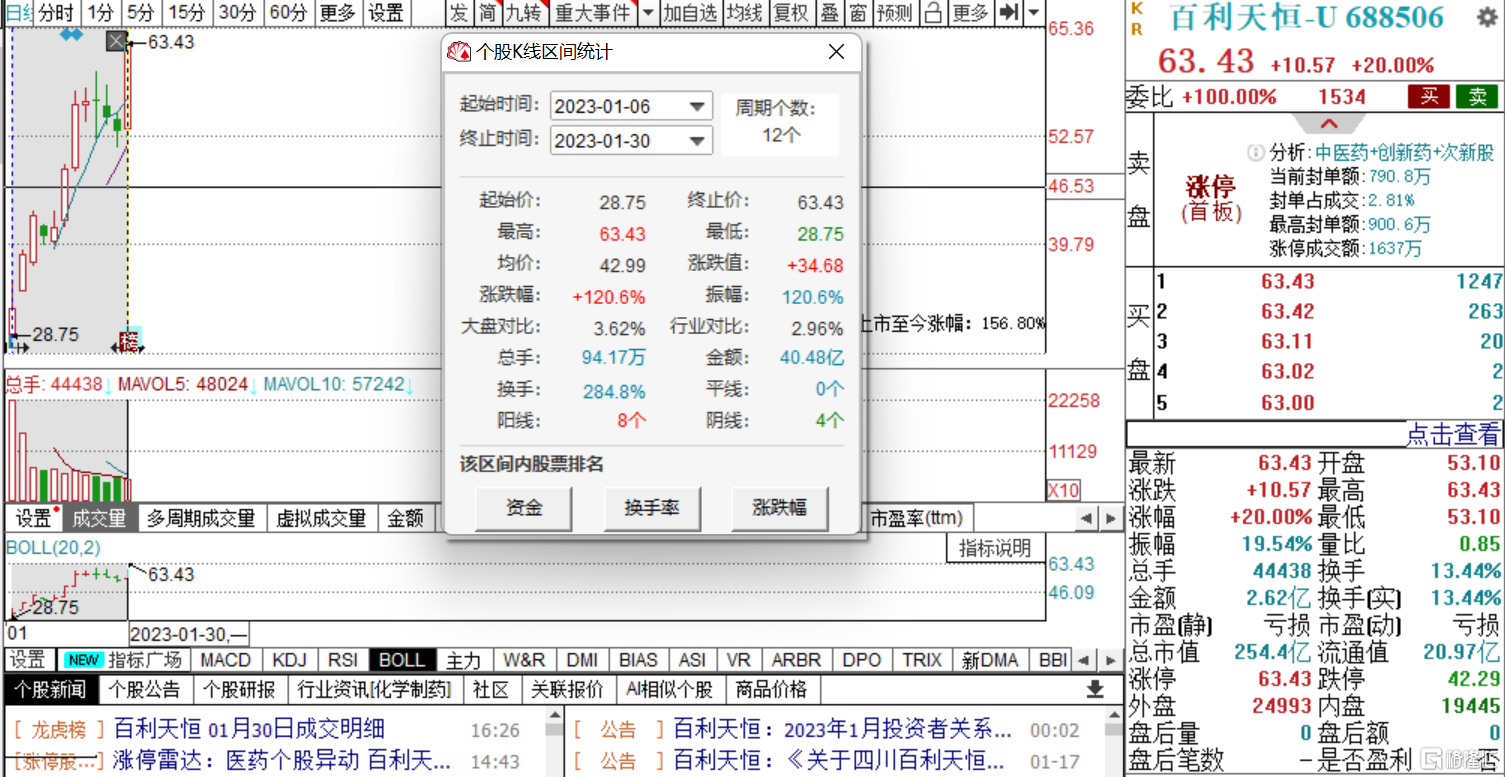Screen dimensions: 1505x777
Task: Click the 换手率 ranking button
Action: click(x=652, y=508)
